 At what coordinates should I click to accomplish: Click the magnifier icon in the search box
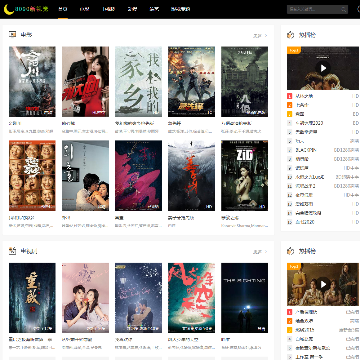click(x=343, y=9)
